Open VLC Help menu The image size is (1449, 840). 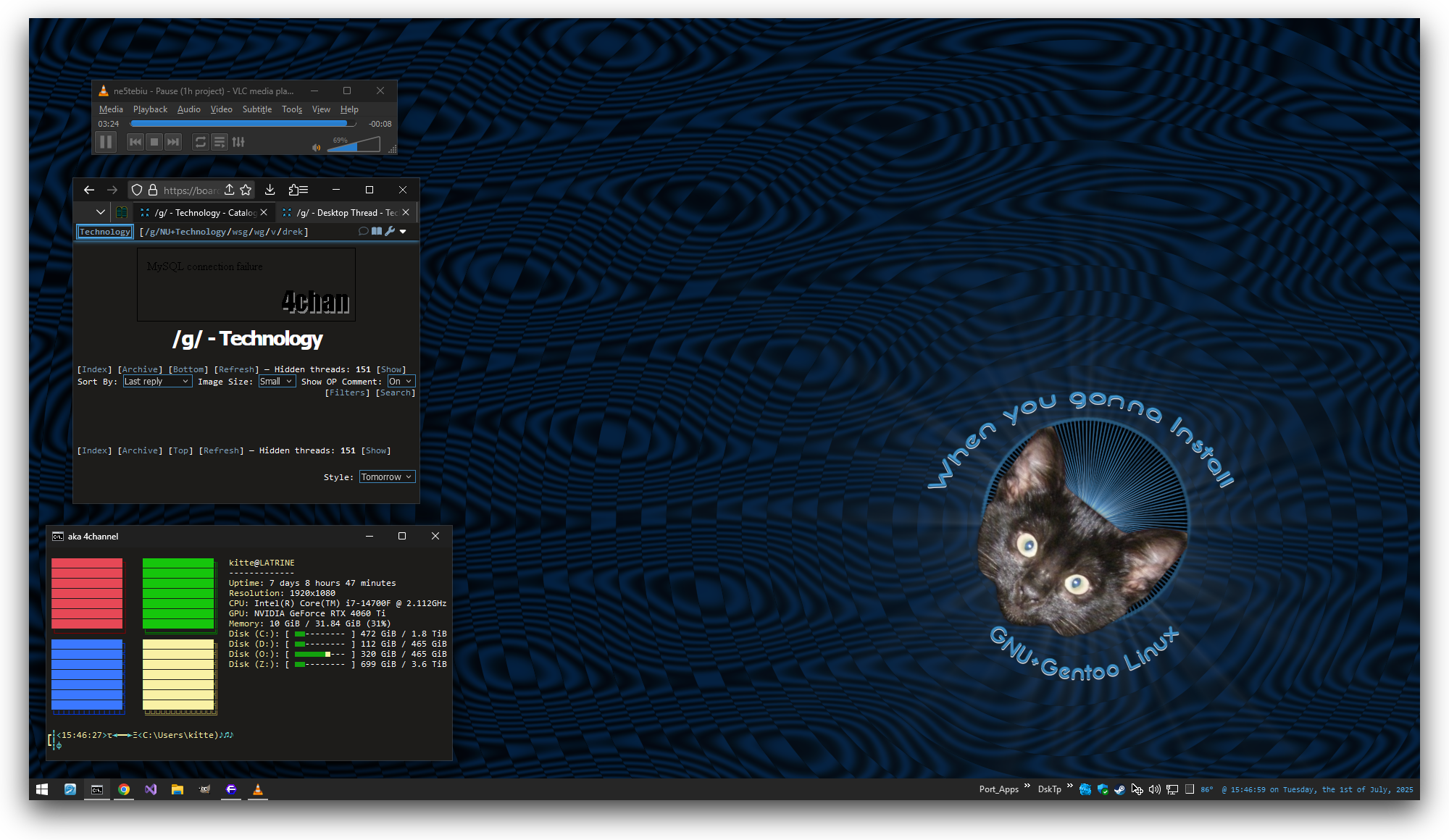[x=349, y=109]
